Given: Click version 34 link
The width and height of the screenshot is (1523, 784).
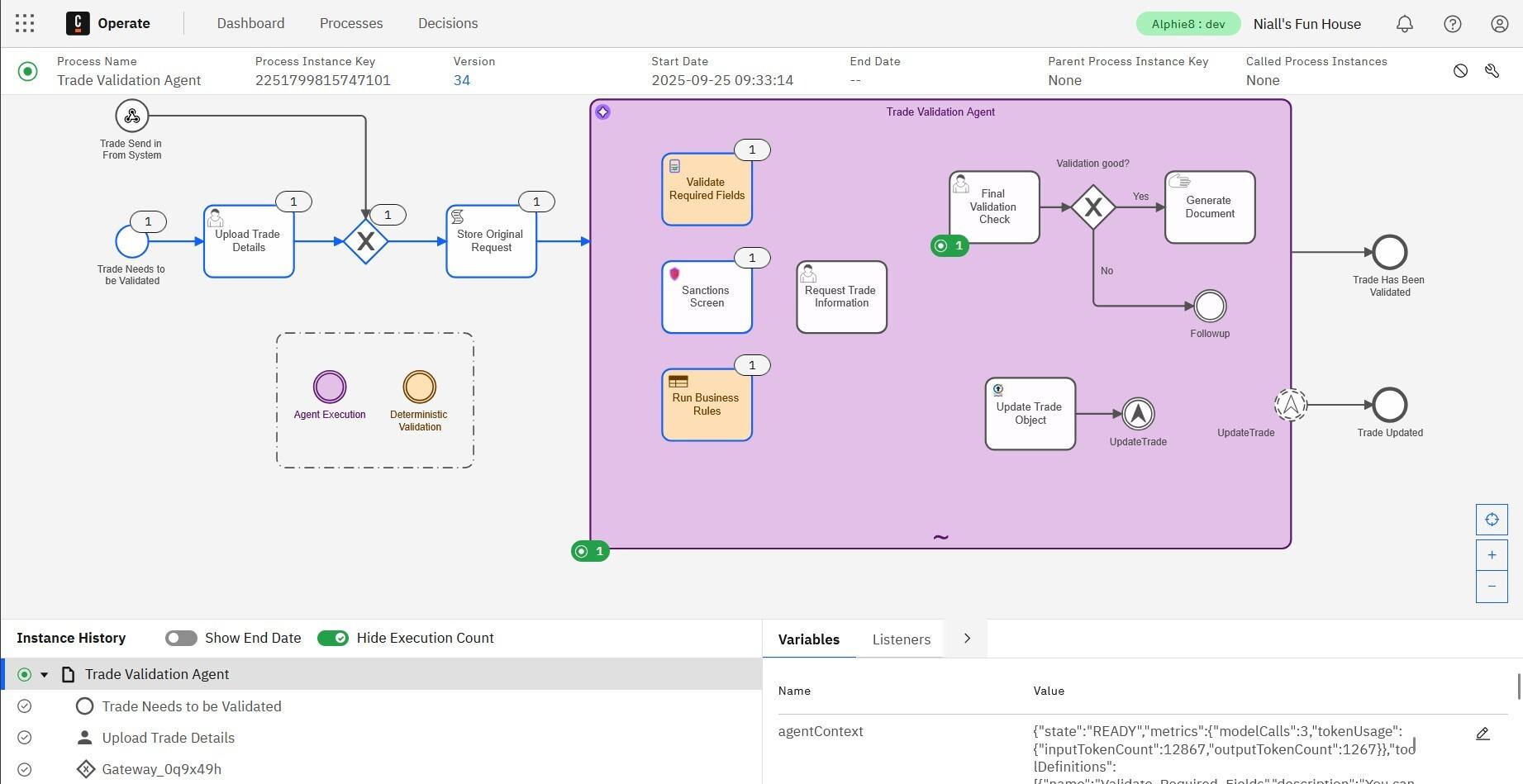Looking at the screenshot, I should (x=461, y=80).
